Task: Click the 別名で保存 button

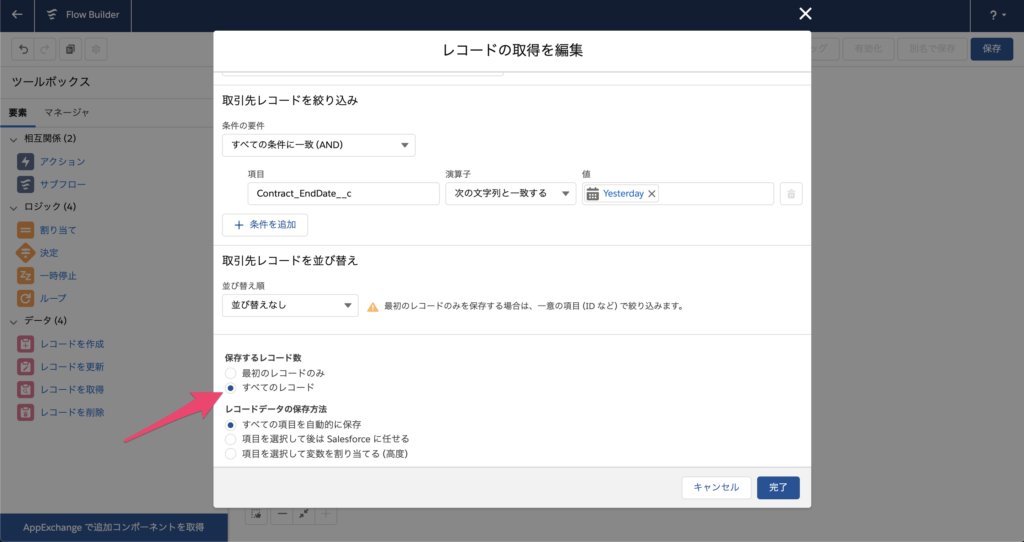Action: (x=932, y=49)
